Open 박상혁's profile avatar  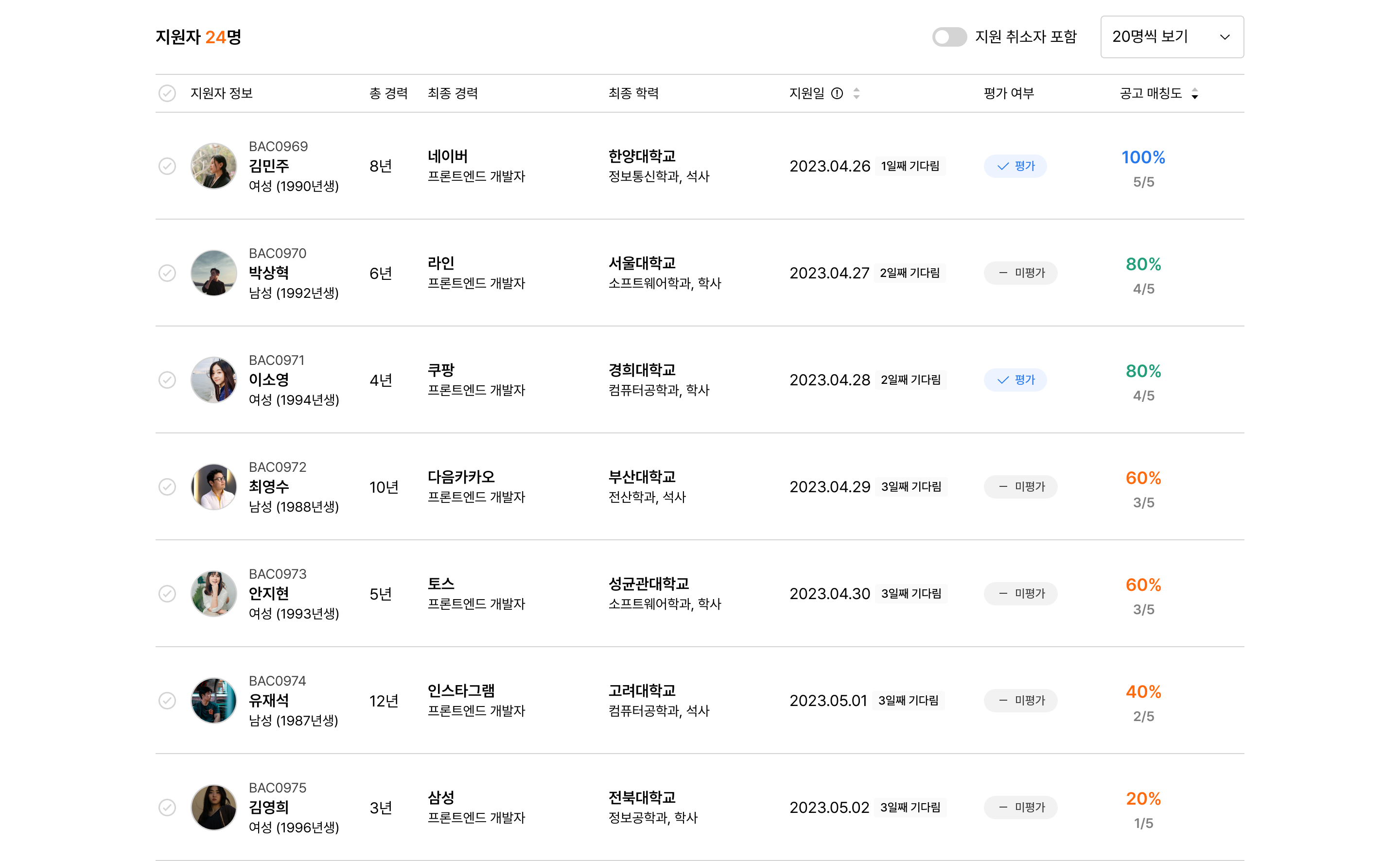tap(213, 274)
